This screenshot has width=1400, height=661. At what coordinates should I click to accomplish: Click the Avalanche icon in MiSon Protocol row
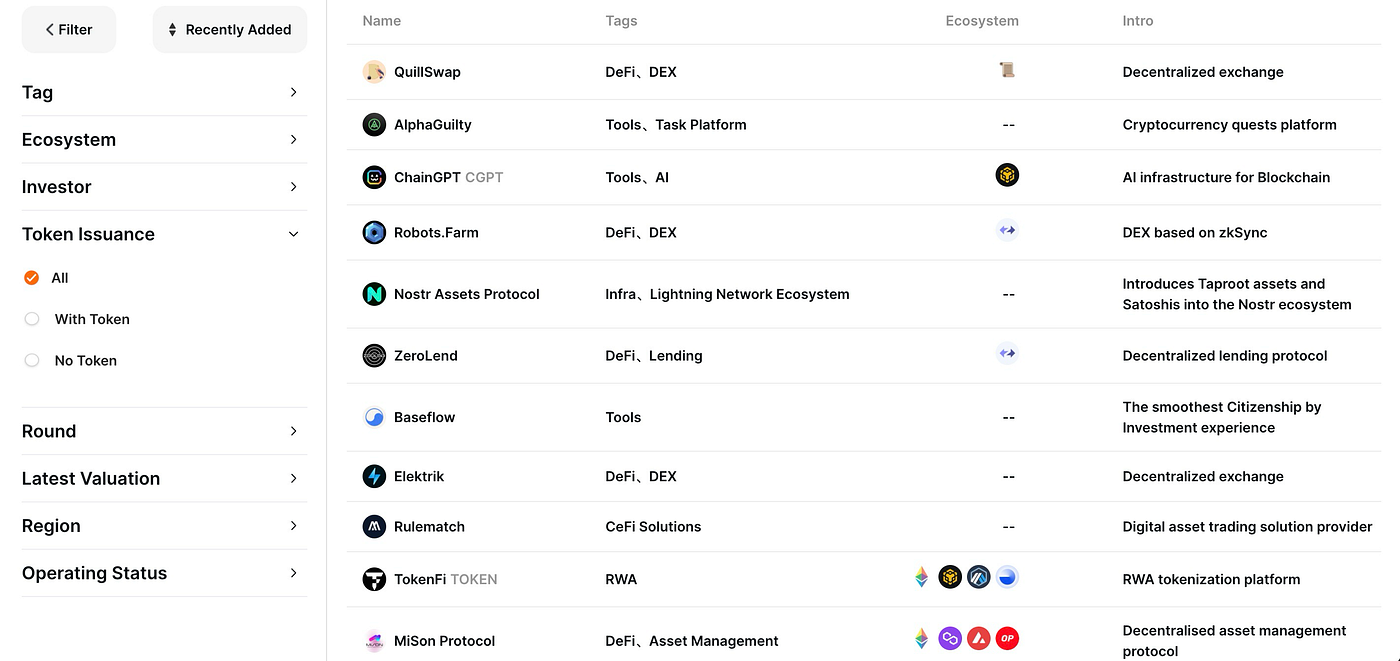tap(979, 638)
